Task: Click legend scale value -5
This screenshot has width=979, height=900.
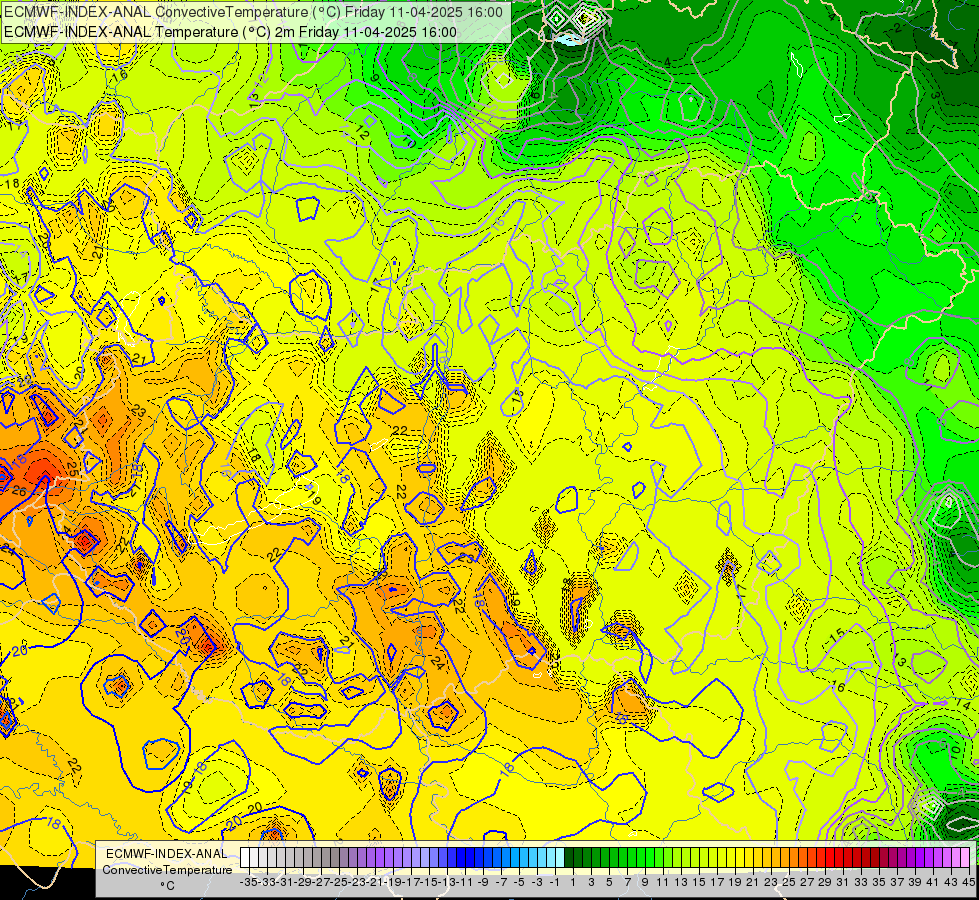Action: (x=519, y=882)
